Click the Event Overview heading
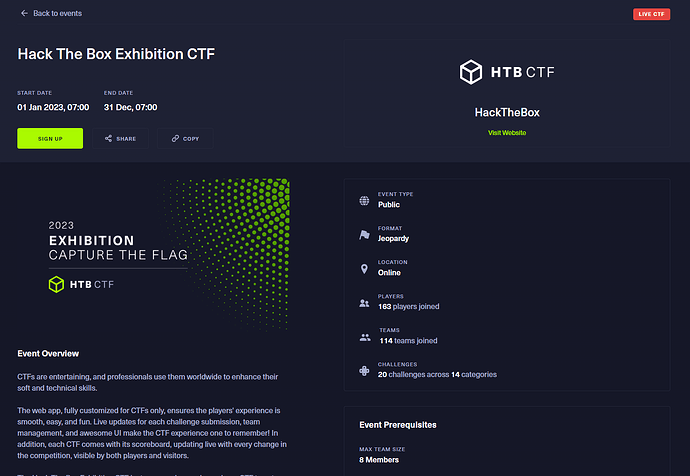This screenshot has width=690, height=476. coord(48,354)
